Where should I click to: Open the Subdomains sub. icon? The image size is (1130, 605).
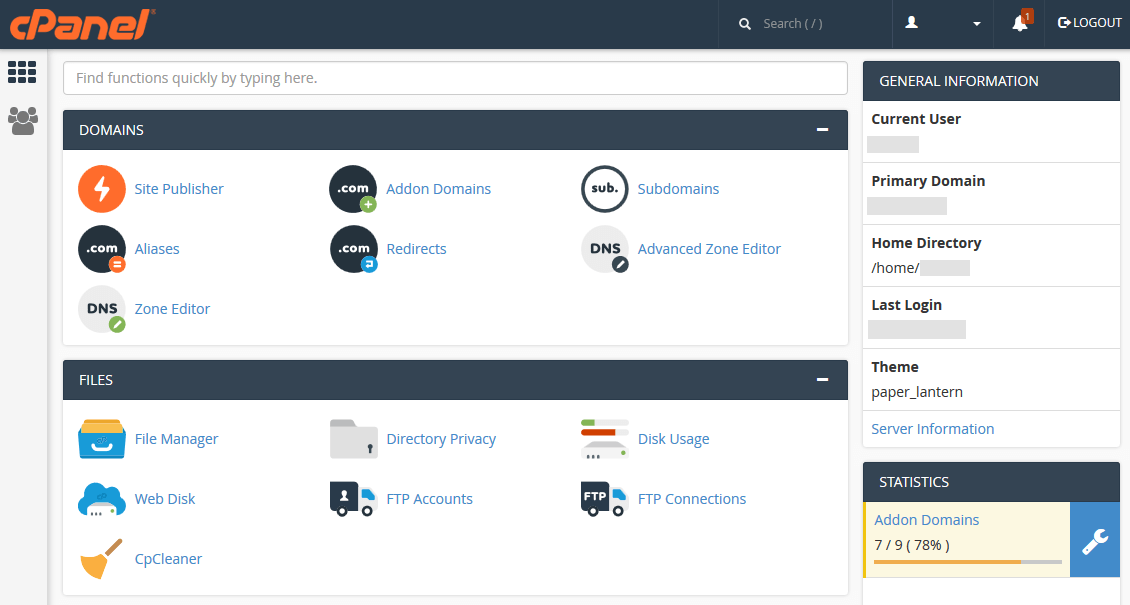[x=605, y=189]
